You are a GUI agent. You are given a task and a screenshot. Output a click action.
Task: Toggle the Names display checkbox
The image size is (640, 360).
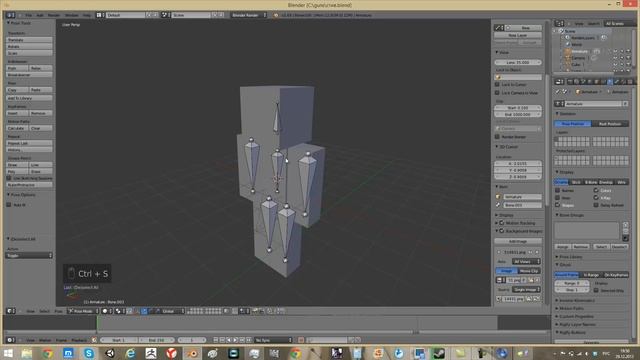558,191
